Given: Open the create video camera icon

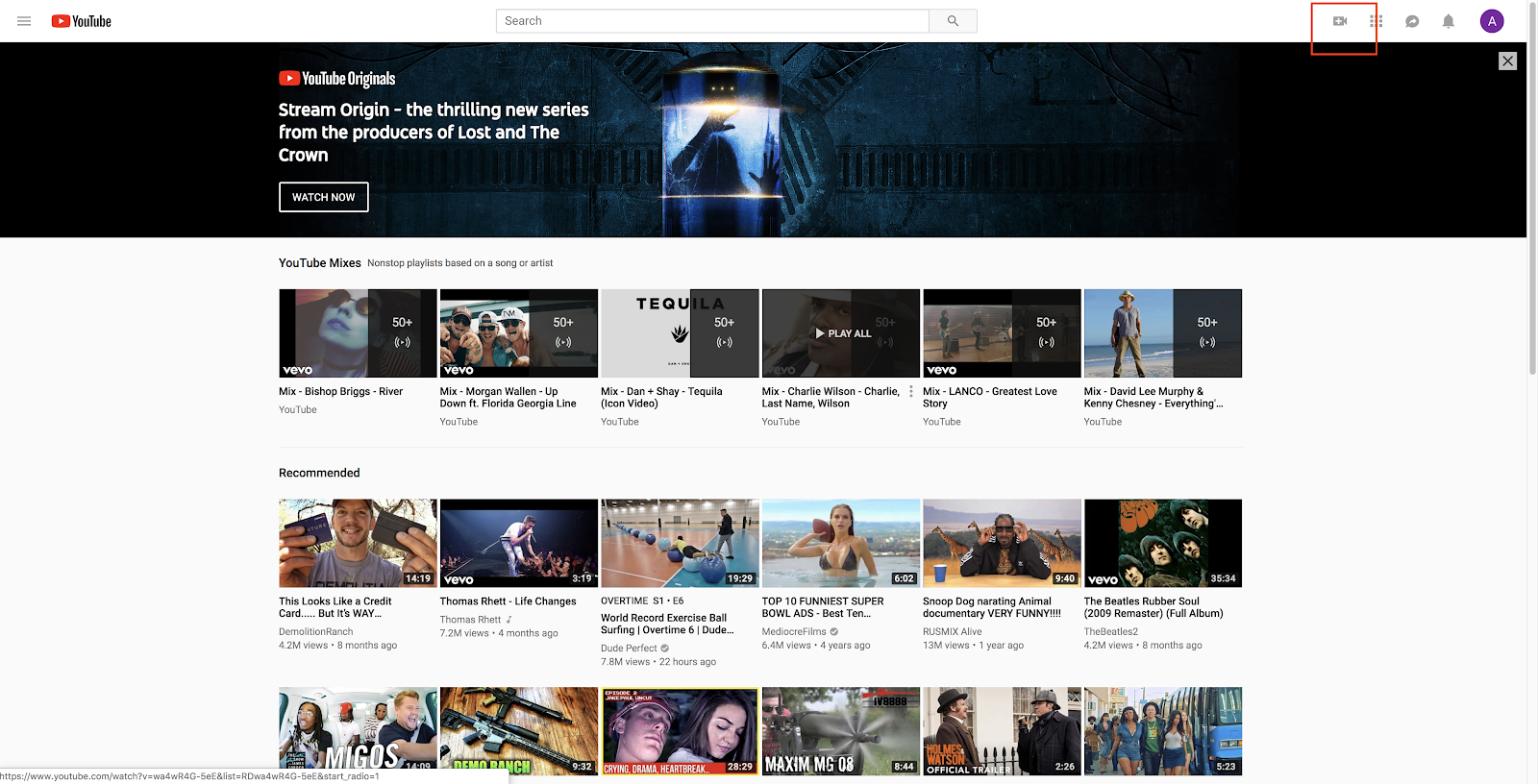Looking at the screenshot, I should click(x=1340, y=21).
